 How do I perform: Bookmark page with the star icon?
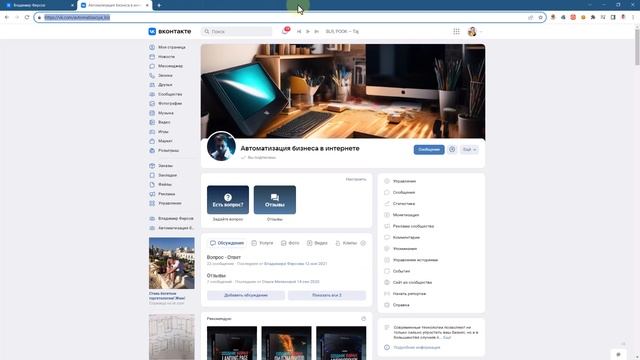540,18
